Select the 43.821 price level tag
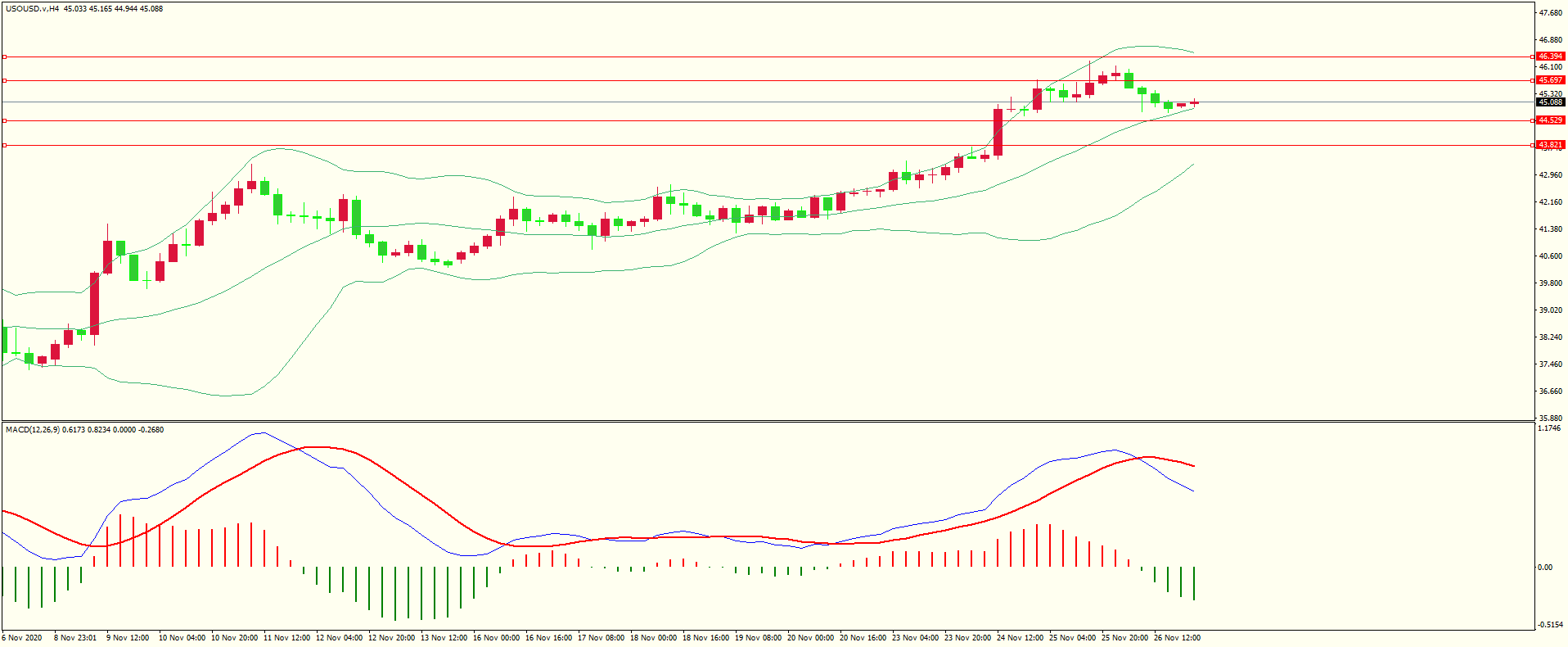The width and height of the screenshot is (1568, 647). [1550, 145]
